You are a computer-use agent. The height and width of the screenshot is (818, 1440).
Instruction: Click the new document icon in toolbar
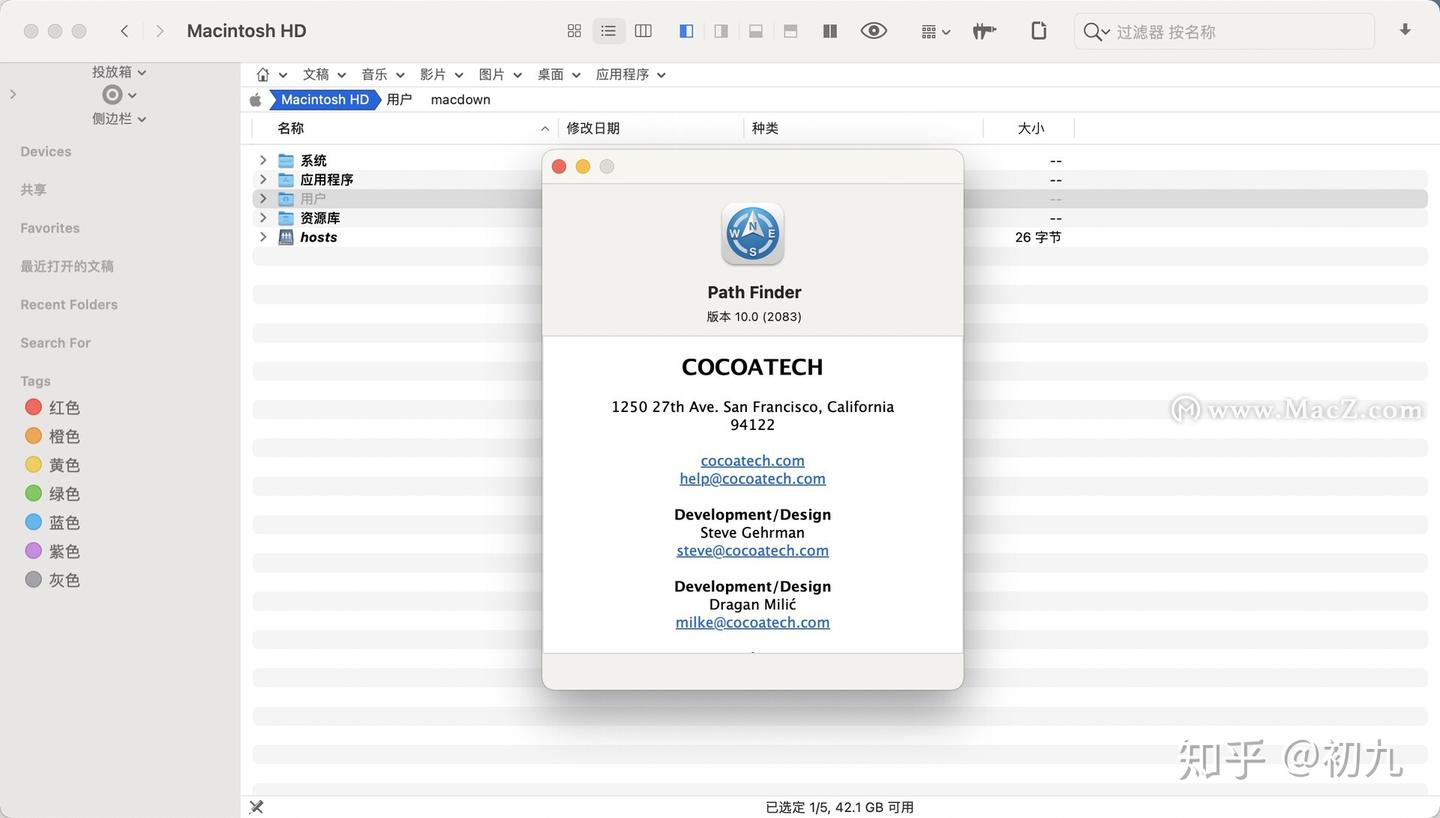[x=1039, y=31]
